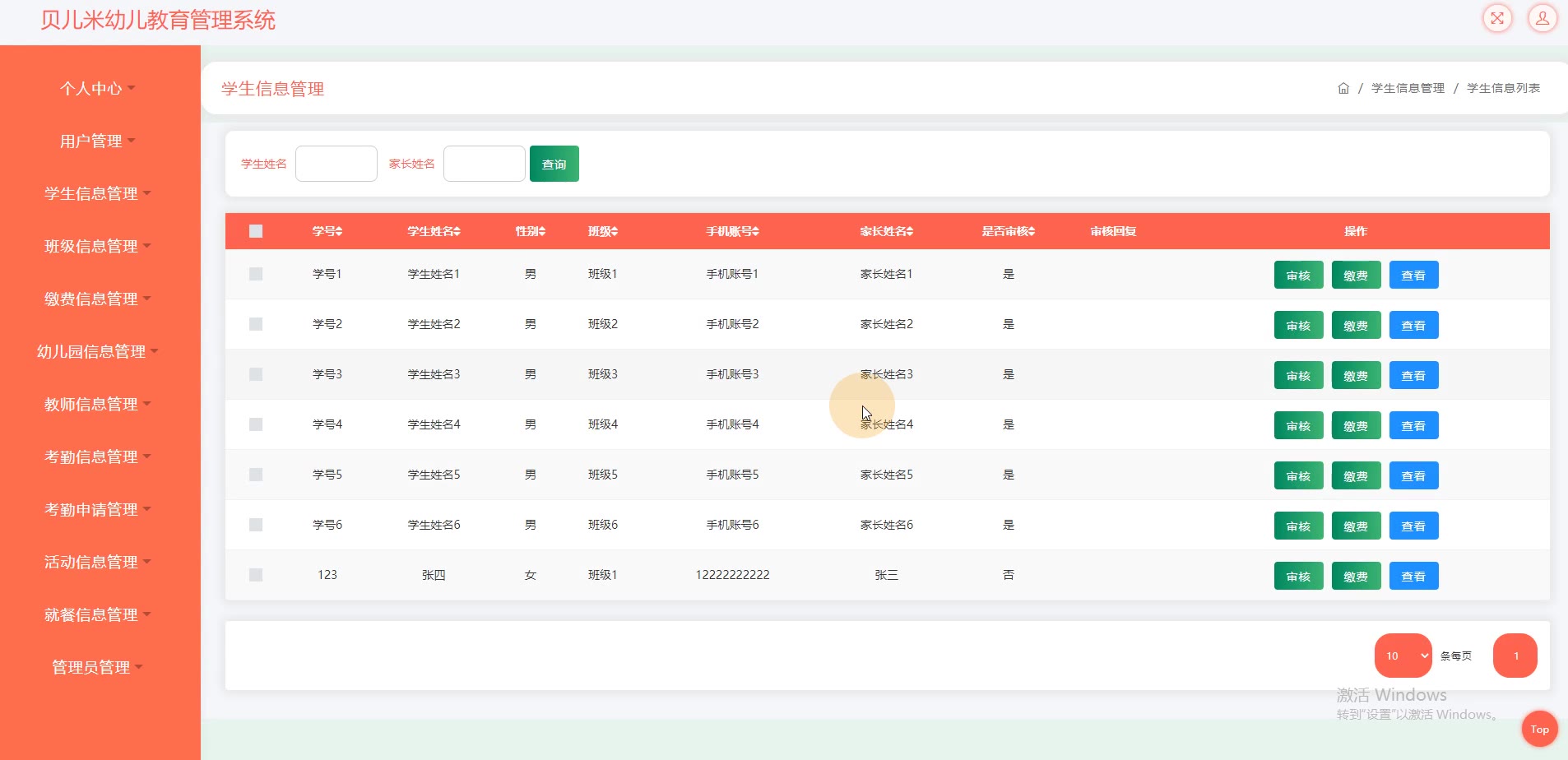Click 查看 button for 学号3 row
This screenshot has width=1568, height=760.
tap(1413, 375)
